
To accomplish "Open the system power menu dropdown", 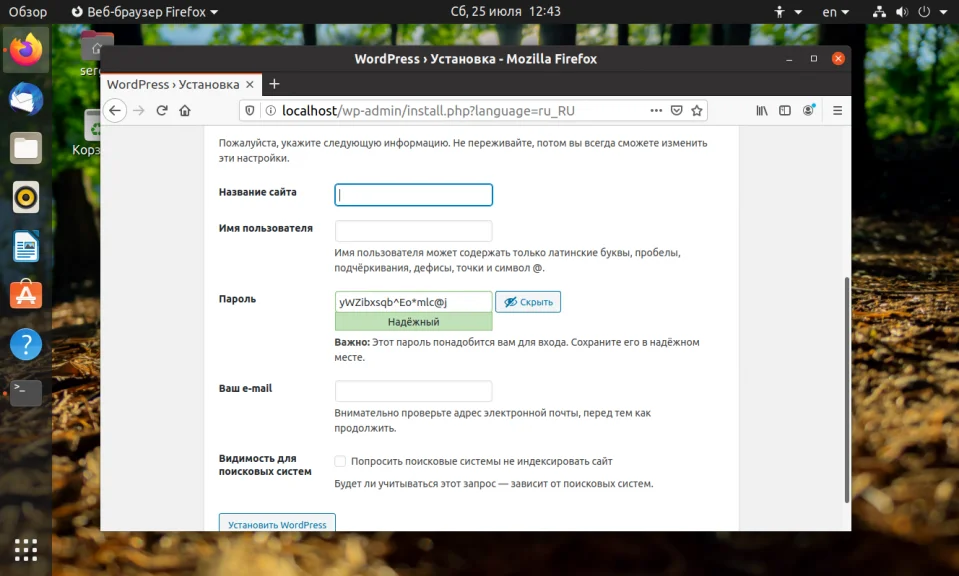I will click(x=933, y=12).
